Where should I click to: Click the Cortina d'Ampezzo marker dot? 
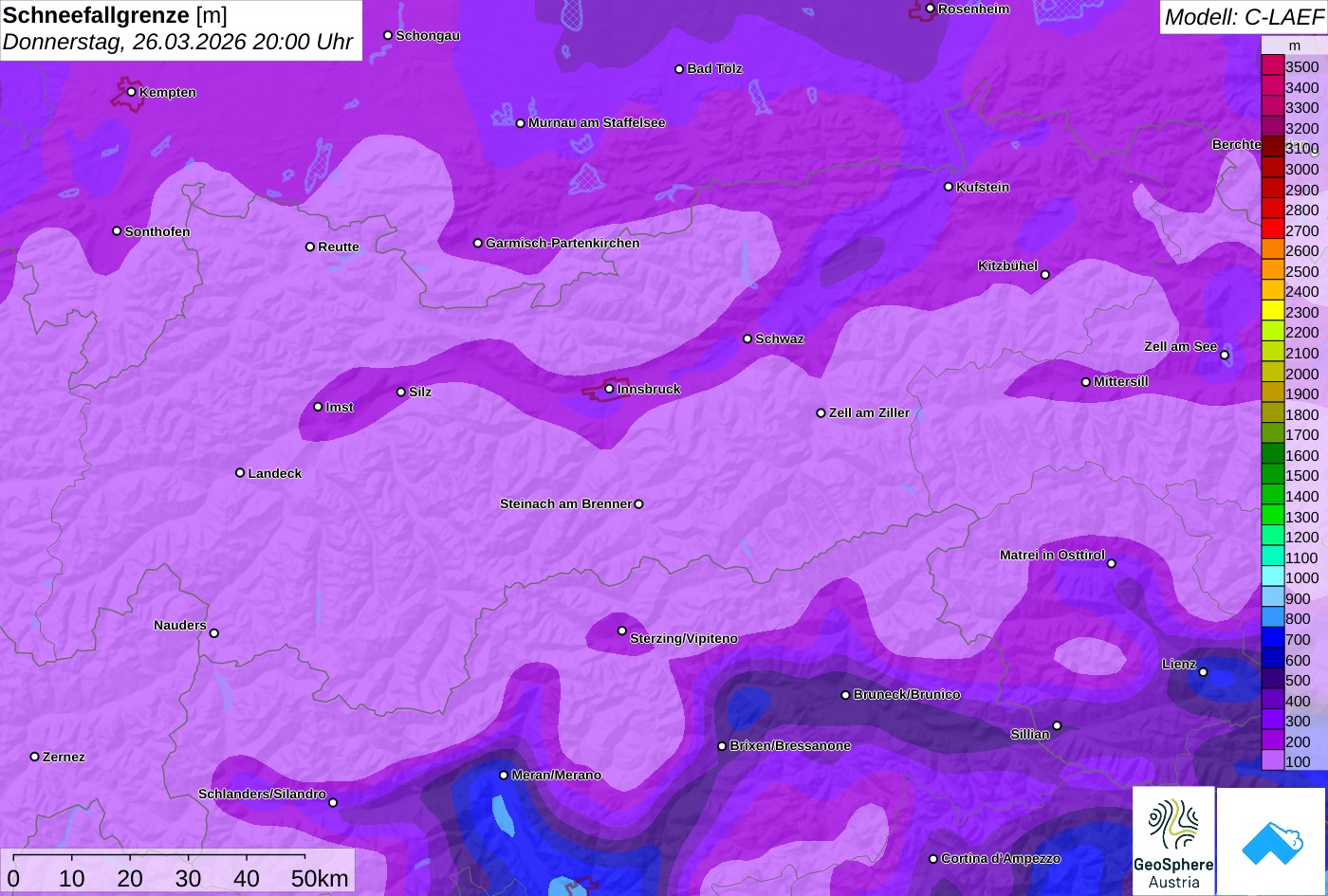[932, 859]
